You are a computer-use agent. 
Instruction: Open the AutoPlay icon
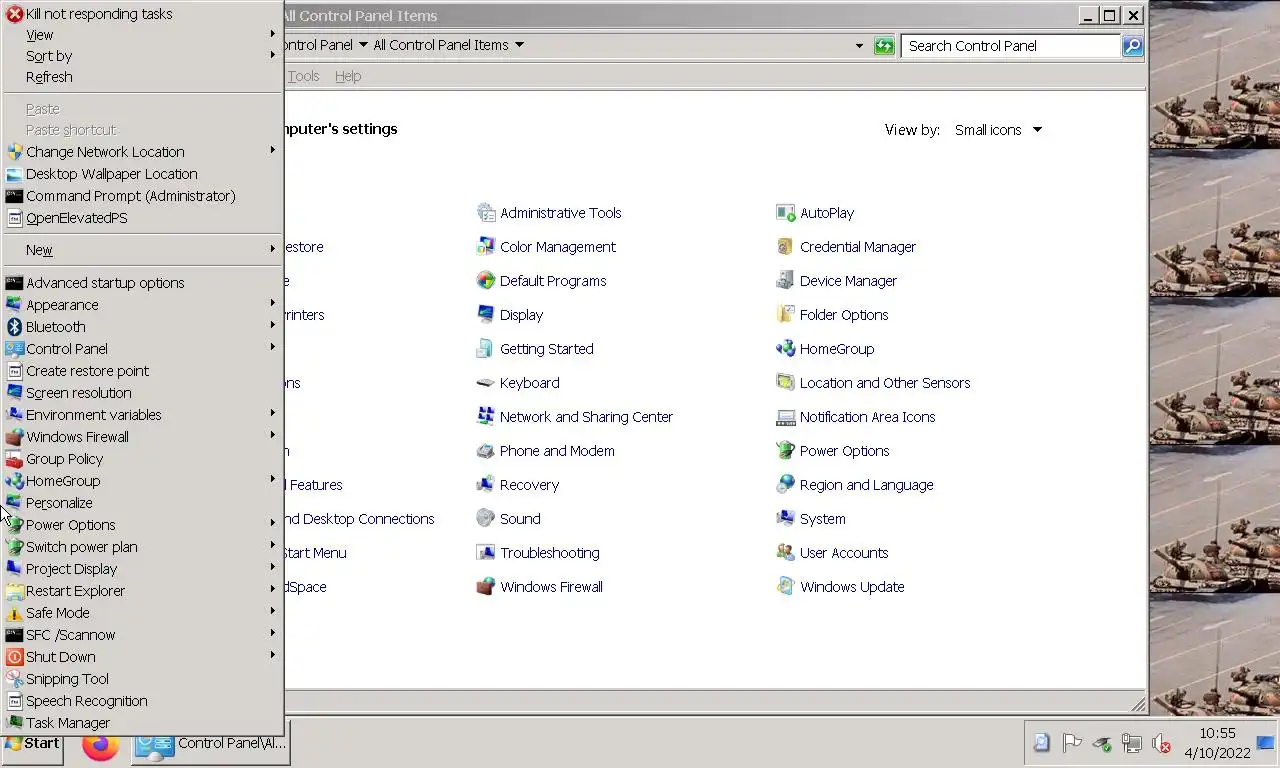[786, 213]
